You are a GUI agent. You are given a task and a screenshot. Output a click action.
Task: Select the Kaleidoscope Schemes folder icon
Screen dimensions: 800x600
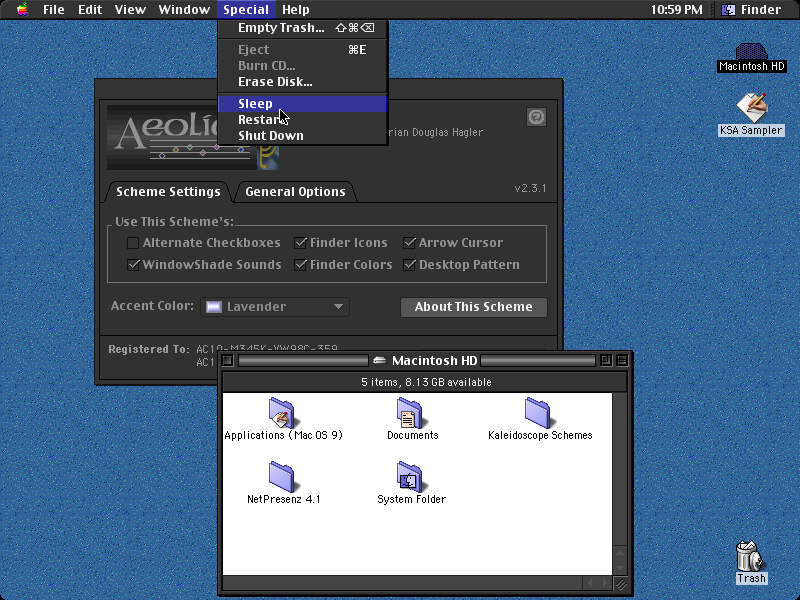[x=539, y=412]
